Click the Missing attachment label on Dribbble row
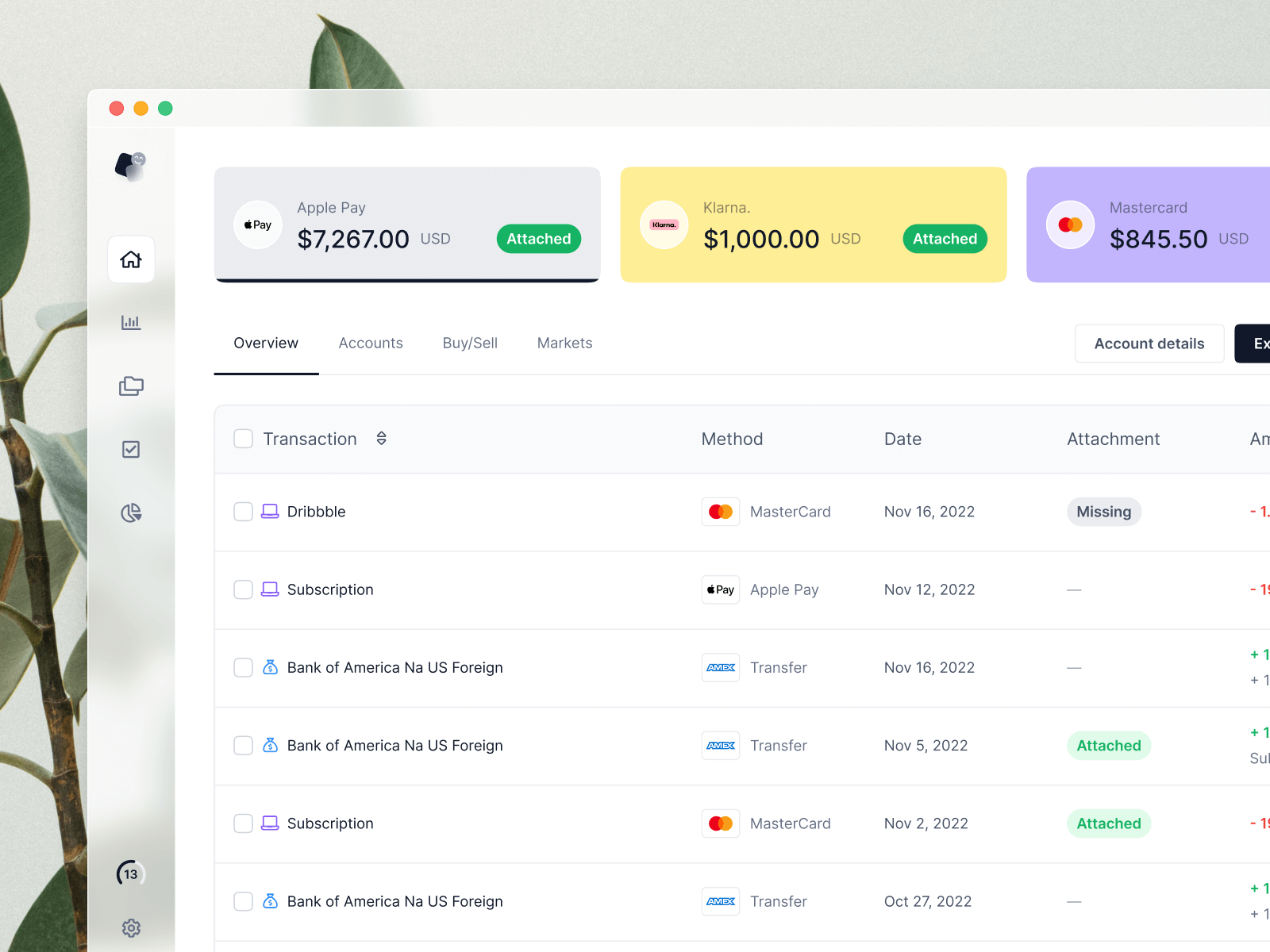This screenshot has height=952, width=1270. click(x=1104, y=512)
